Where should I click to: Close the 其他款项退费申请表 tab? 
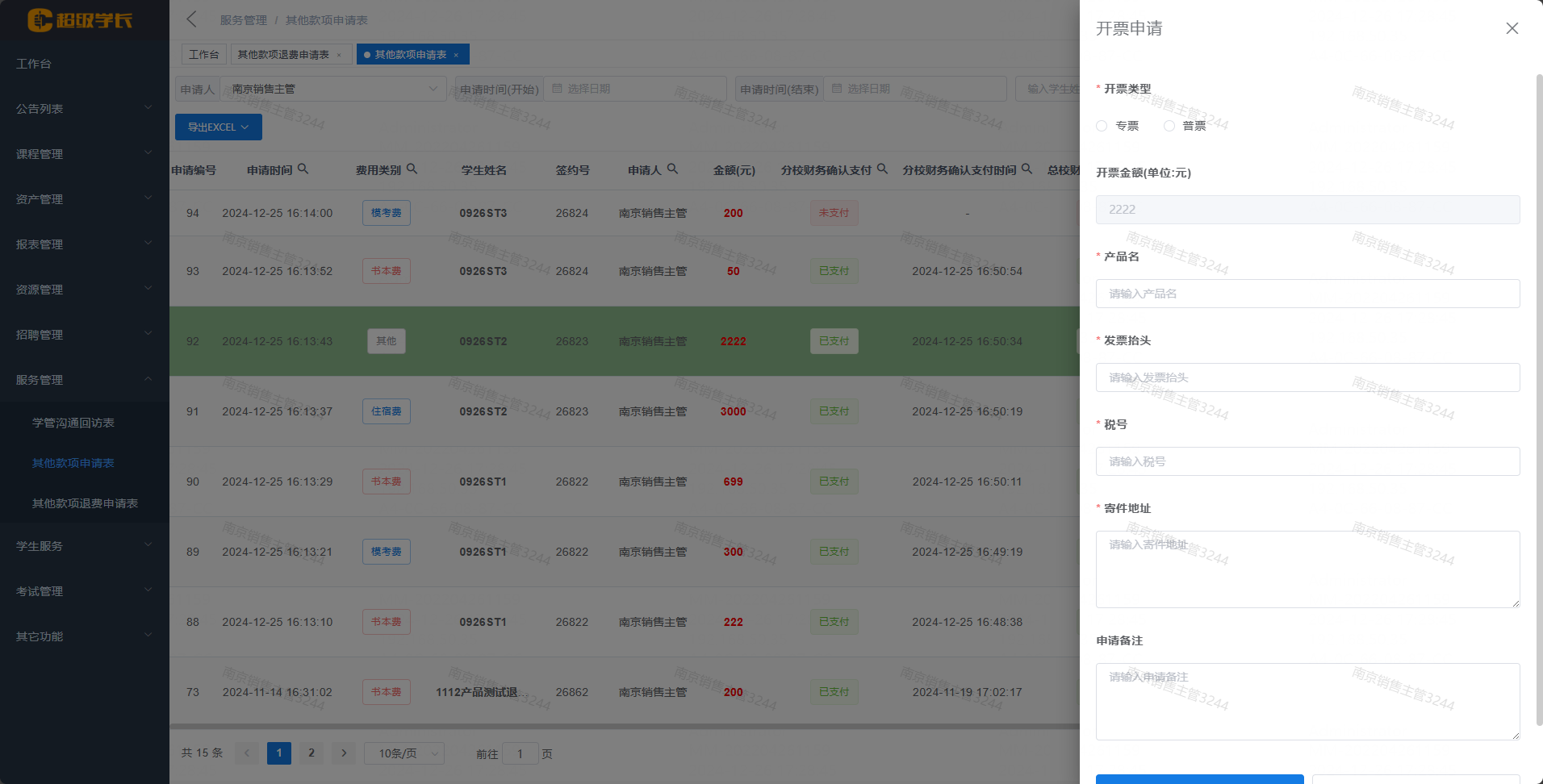point(339,55)
